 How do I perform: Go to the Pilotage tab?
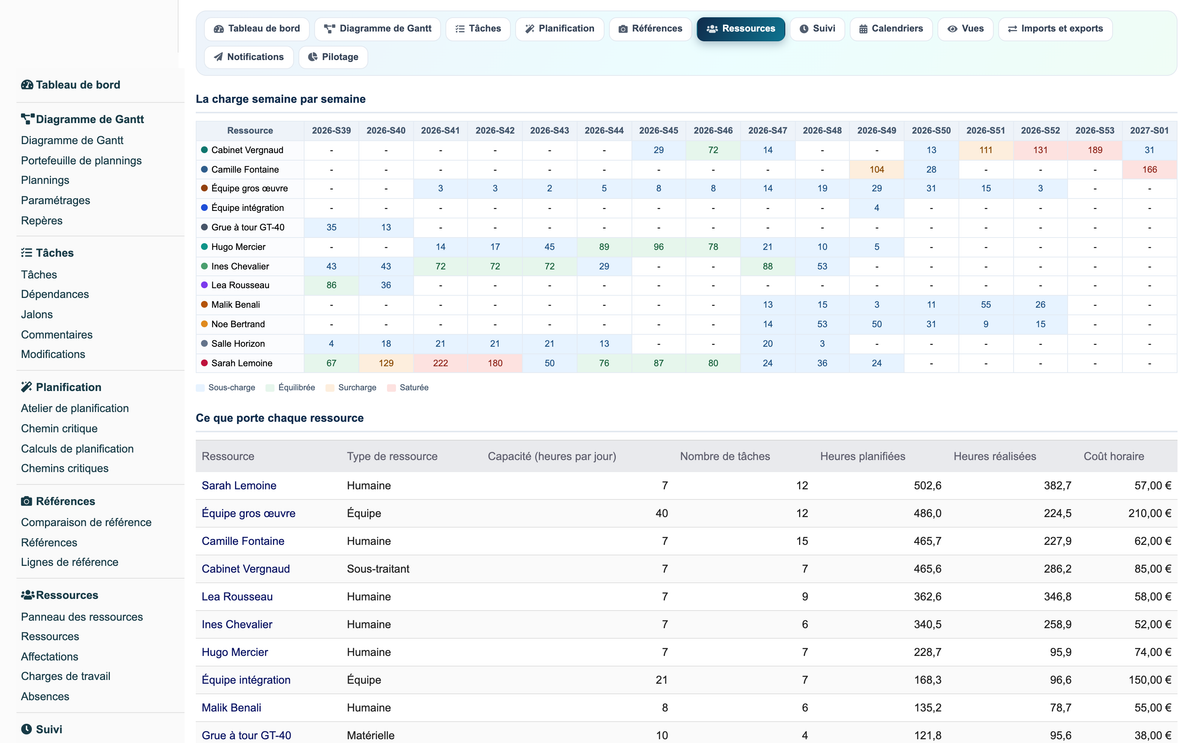pos(333,57)
